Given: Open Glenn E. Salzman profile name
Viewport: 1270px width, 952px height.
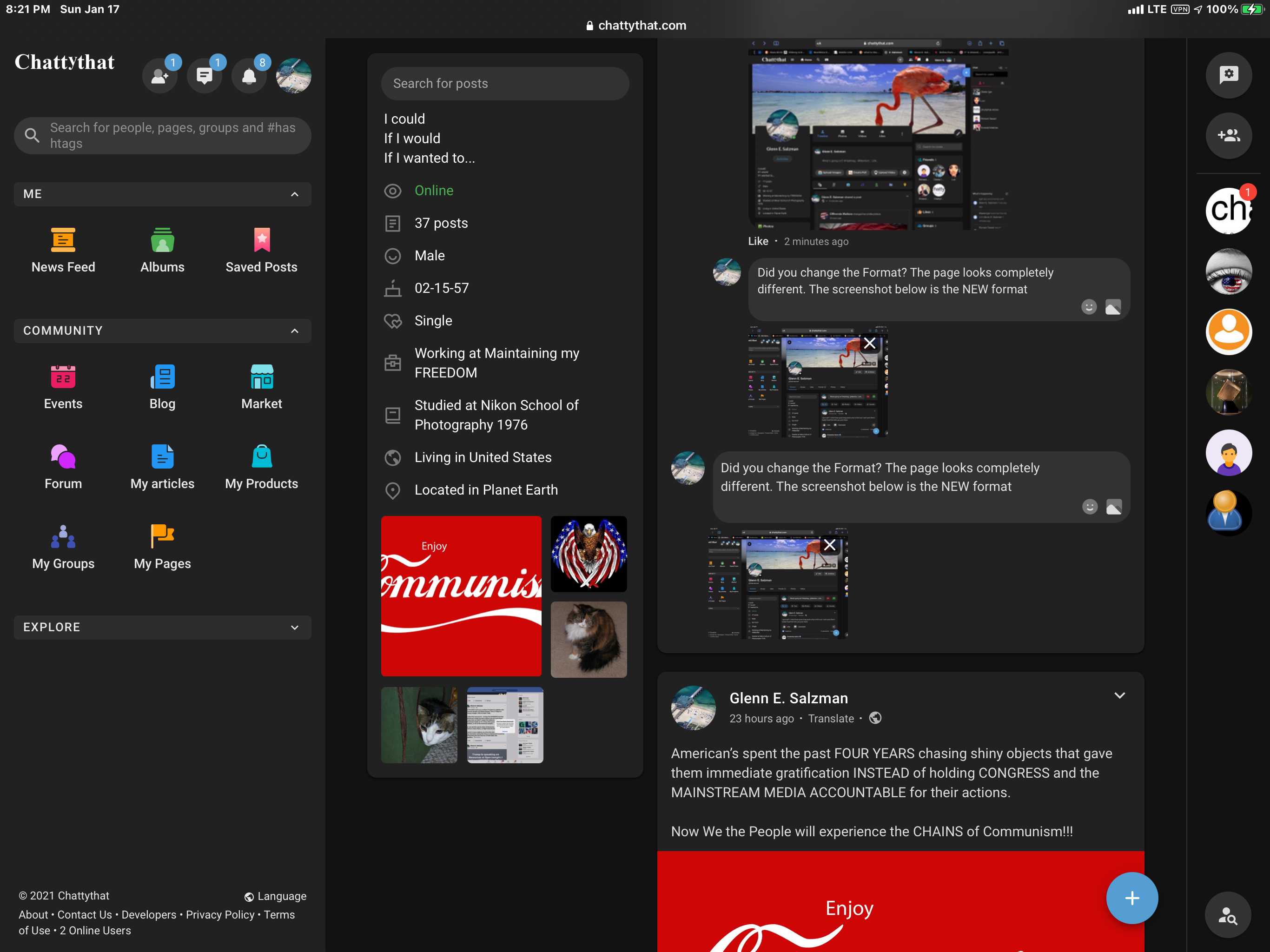Looking at the screenshot, I should tap(788, 698).
